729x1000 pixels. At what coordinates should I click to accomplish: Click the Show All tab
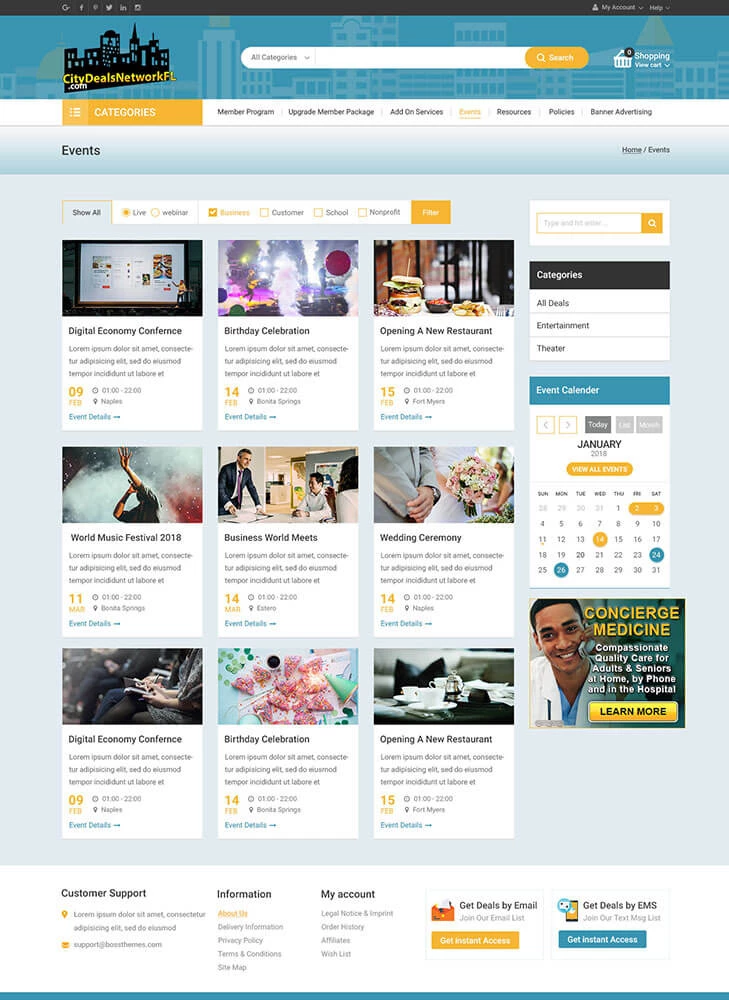[x=87, y=212]
